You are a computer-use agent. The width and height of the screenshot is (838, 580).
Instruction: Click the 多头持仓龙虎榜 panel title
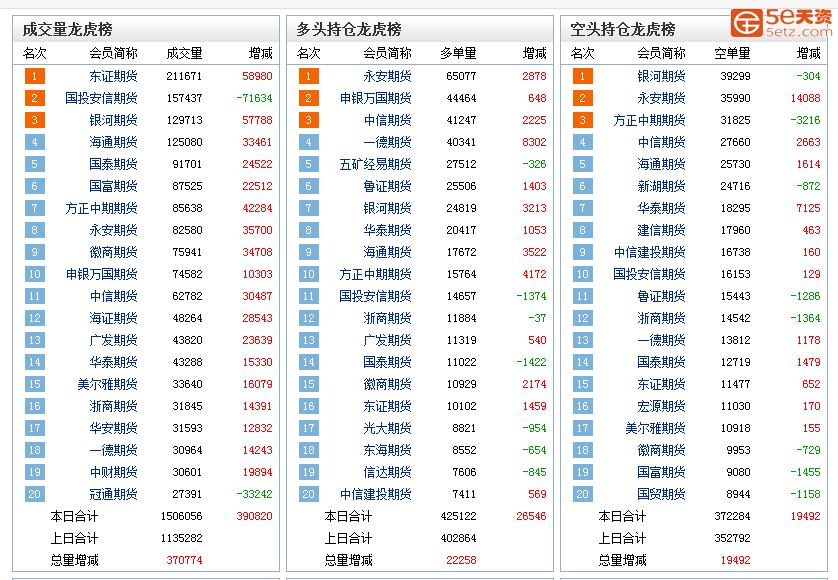pos(349,29)
